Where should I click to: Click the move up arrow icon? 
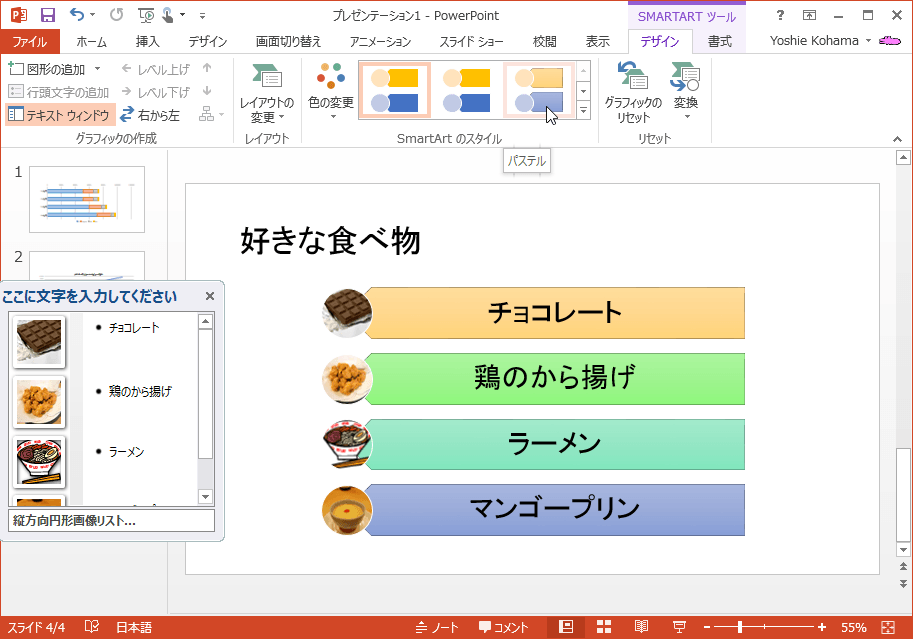pyautogui.click(x=207, y=68)
